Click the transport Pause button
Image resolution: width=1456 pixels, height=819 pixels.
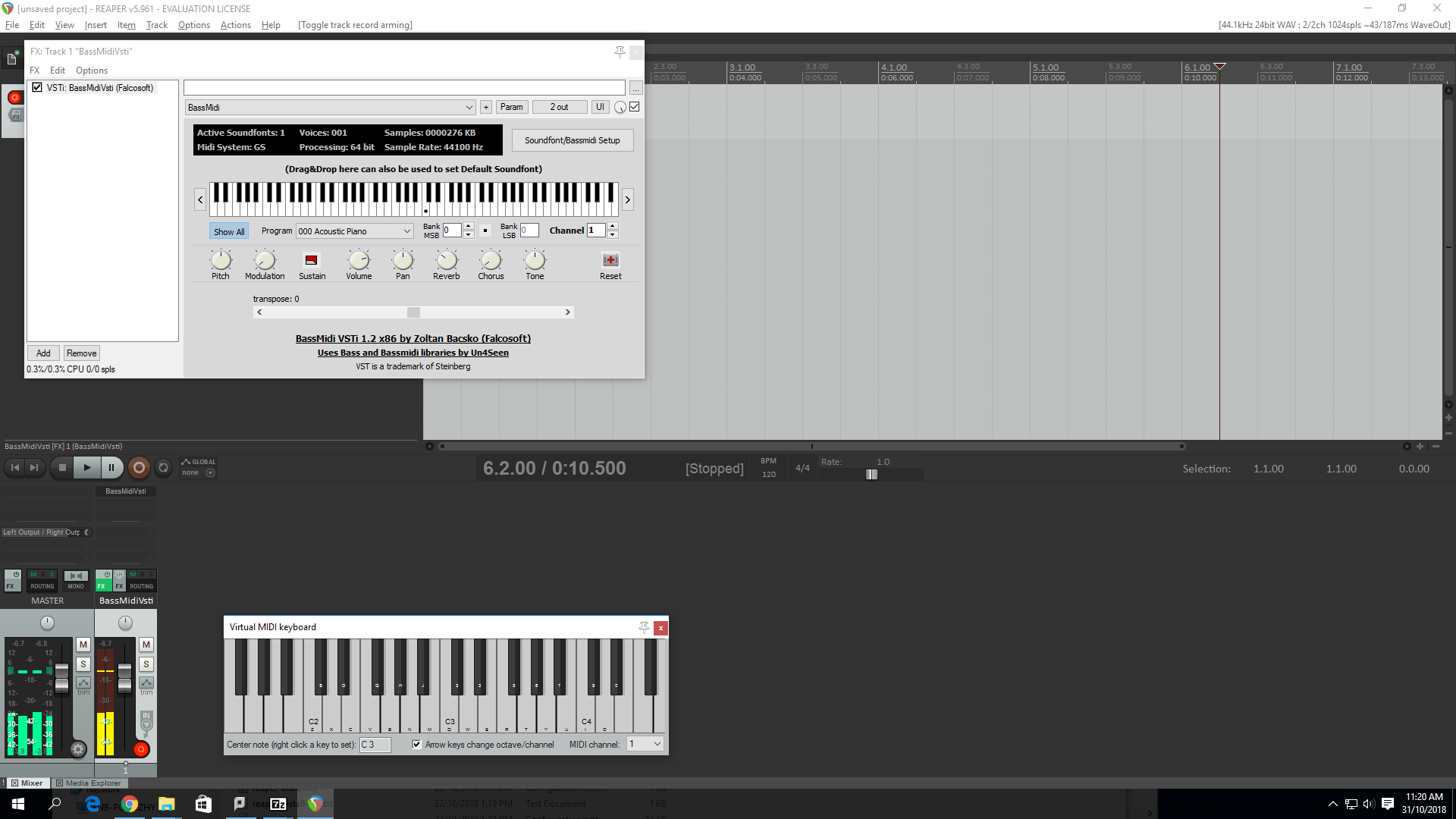coord(111,468)
